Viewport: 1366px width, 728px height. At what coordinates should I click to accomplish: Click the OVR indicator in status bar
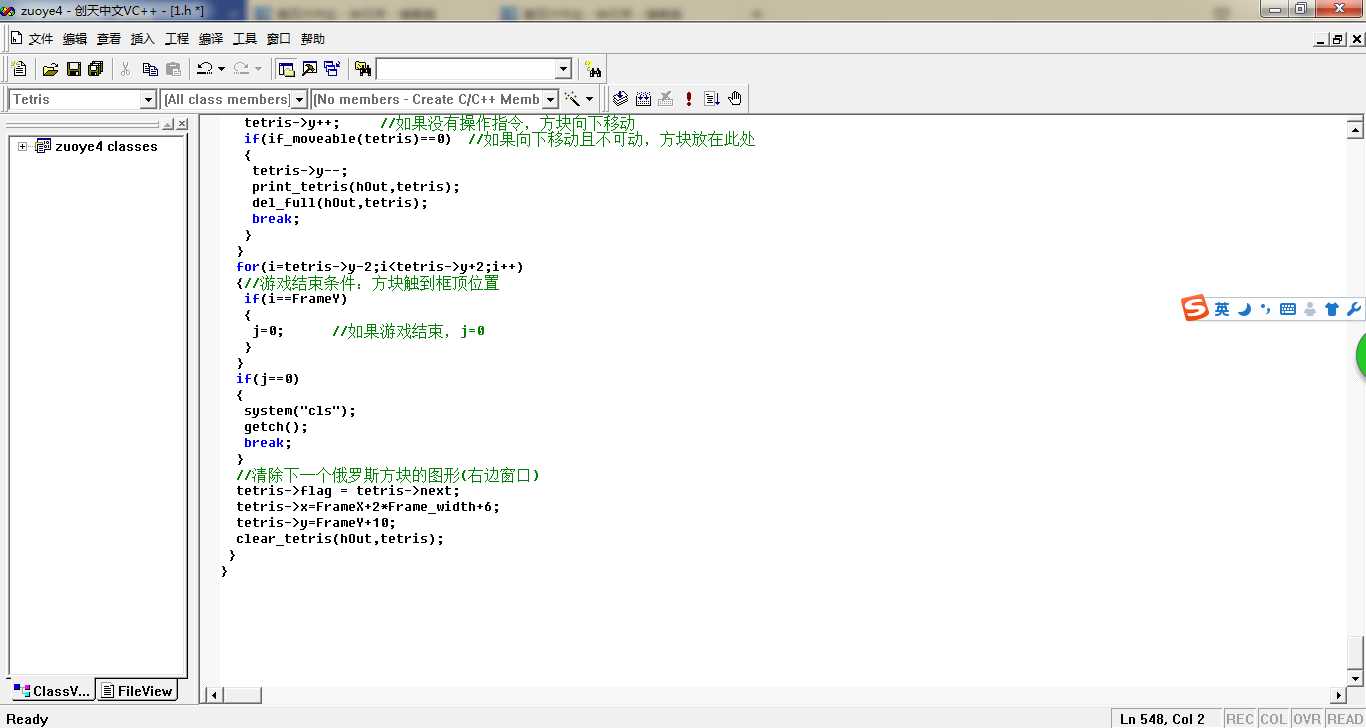[1306, 719]
